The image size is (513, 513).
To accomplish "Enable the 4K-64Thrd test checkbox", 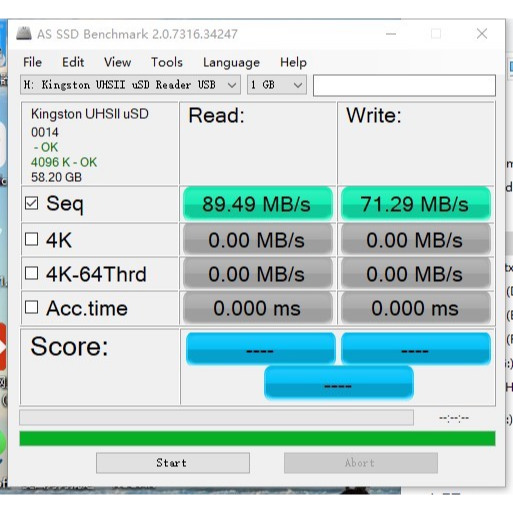I will coord(31,273).
